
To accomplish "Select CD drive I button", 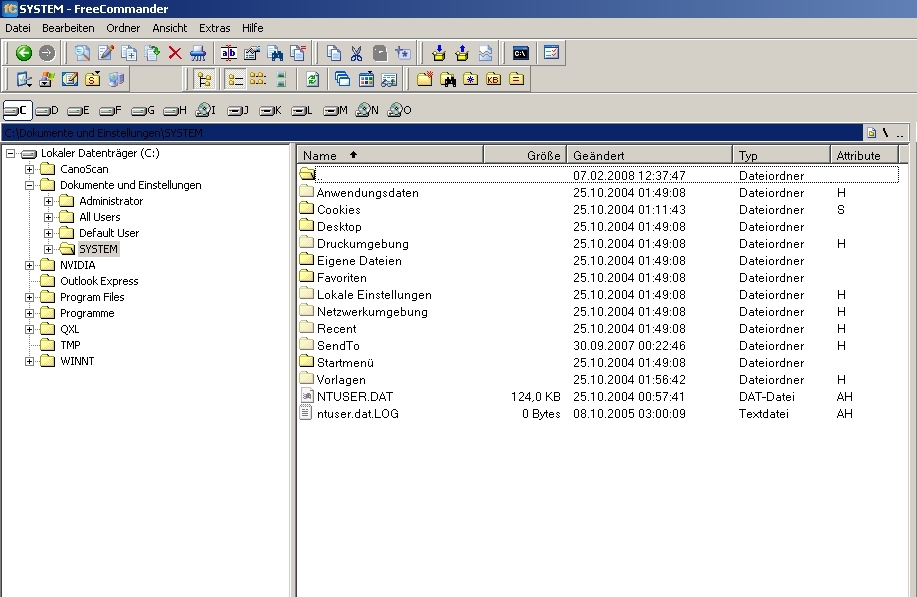I will [x=206, y=110].
